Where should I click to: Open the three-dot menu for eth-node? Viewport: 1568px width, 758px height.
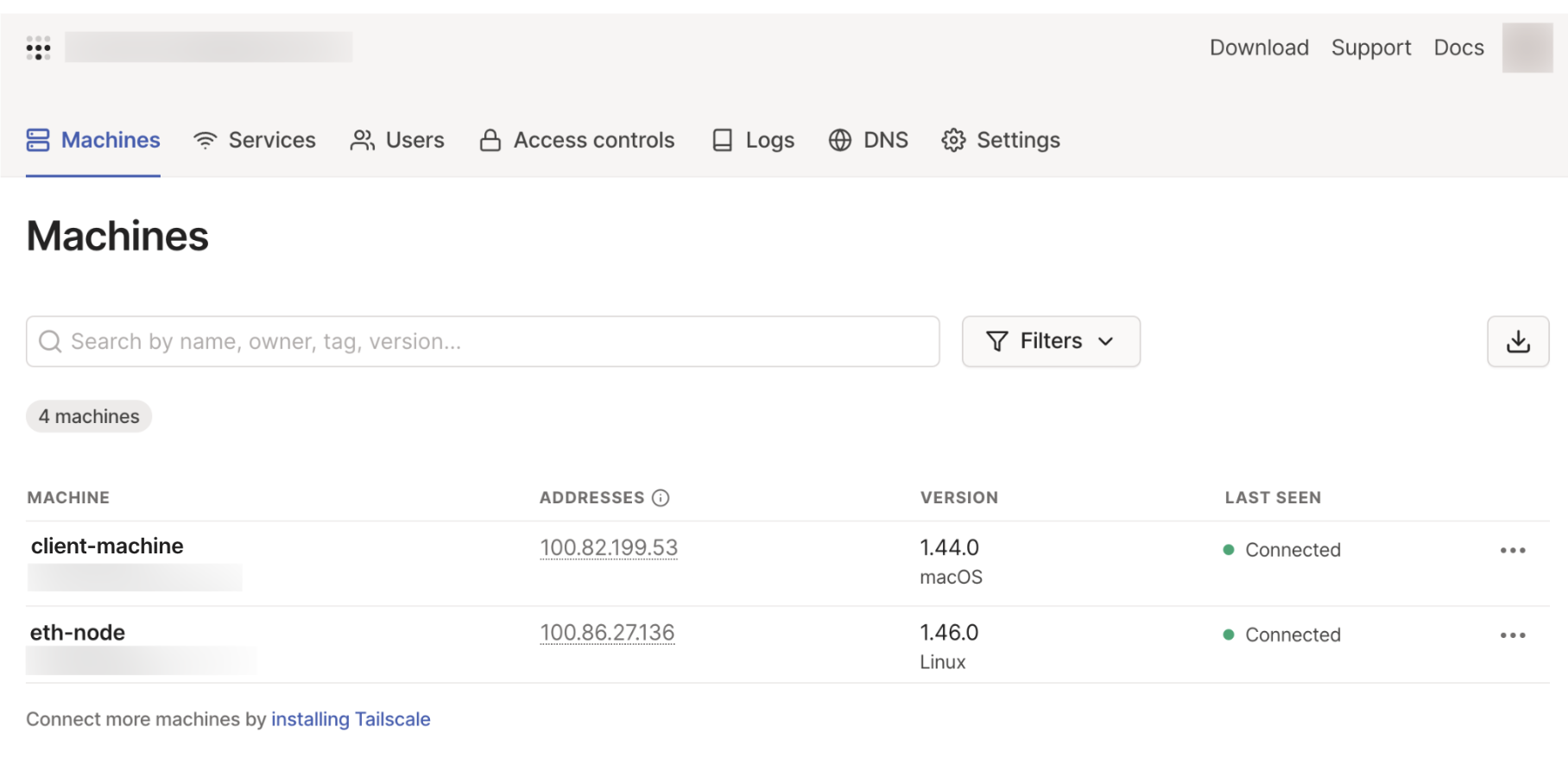point(1512,635)
